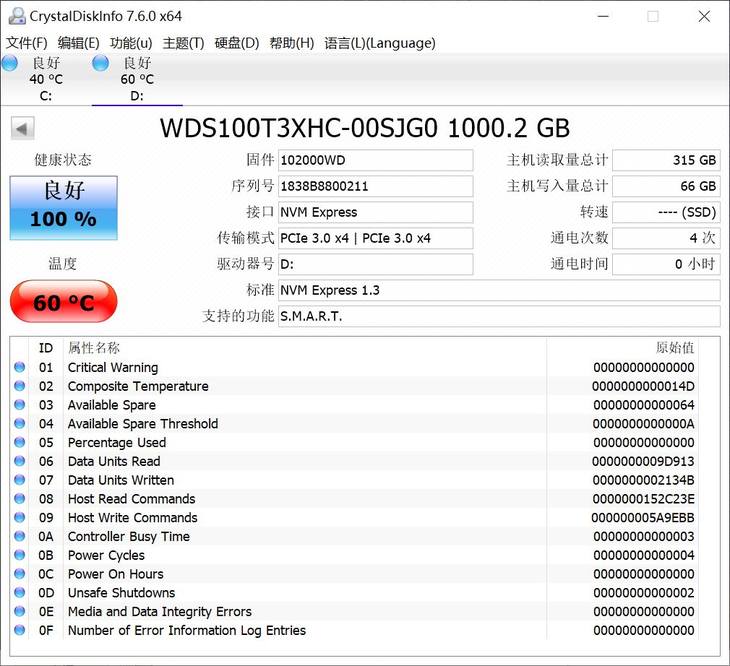Click the transfer mode field PCIe 3.0 x4
The width and height of the screenshot is (730, 666).
click(x=375, y=238)
